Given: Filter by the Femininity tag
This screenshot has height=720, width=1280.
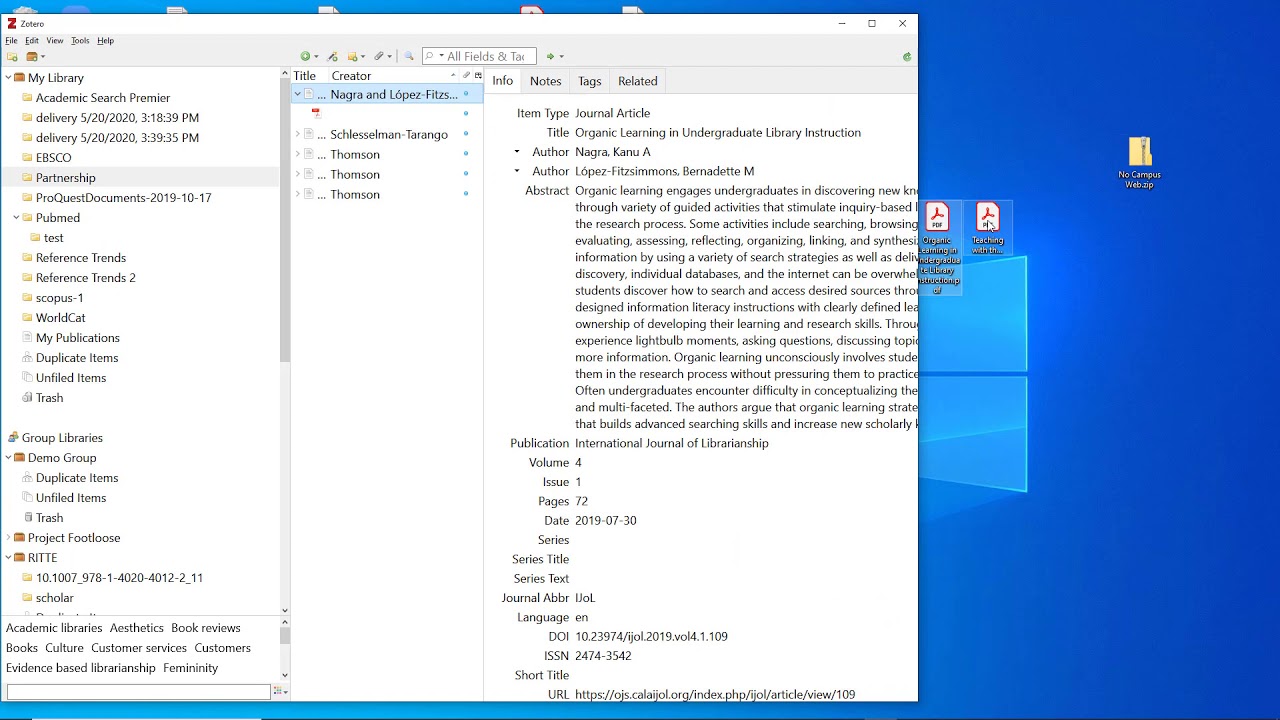Looking at the screenshot, I should click(191, 668).
